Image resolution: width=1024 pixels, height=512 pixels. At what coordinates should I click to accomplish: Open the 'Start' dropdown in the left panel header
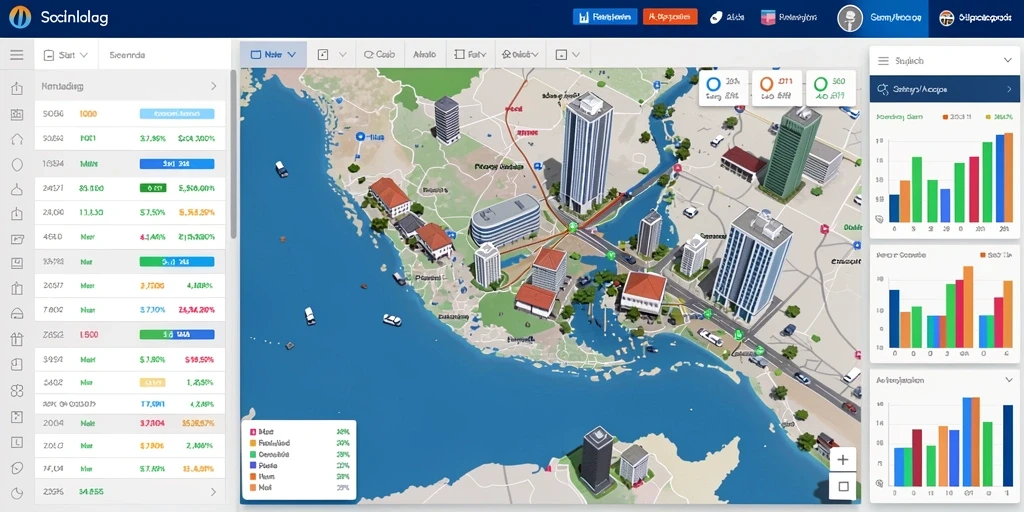[x=66, y=56]
